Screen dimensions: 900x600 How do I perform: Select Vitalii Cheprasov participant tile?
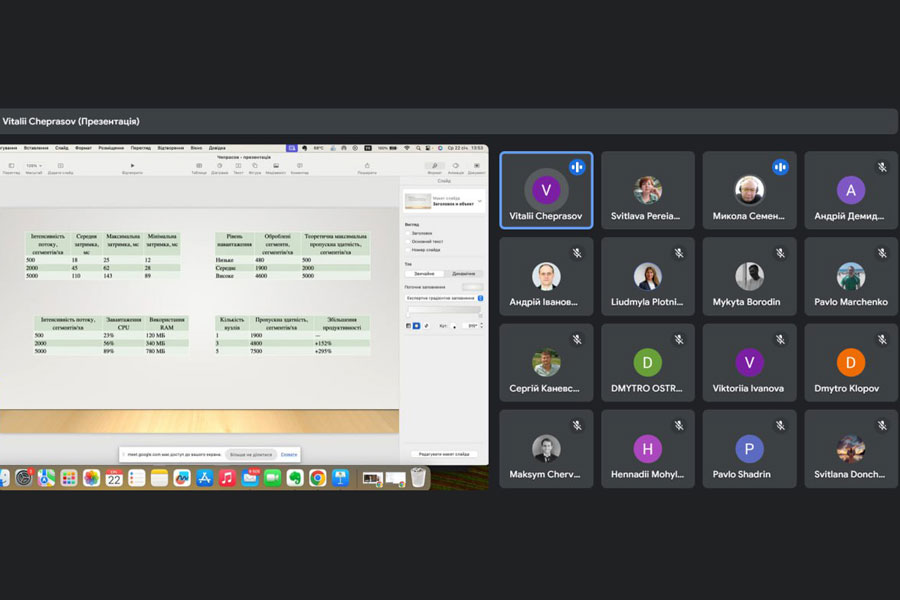(x=546, y=190)
